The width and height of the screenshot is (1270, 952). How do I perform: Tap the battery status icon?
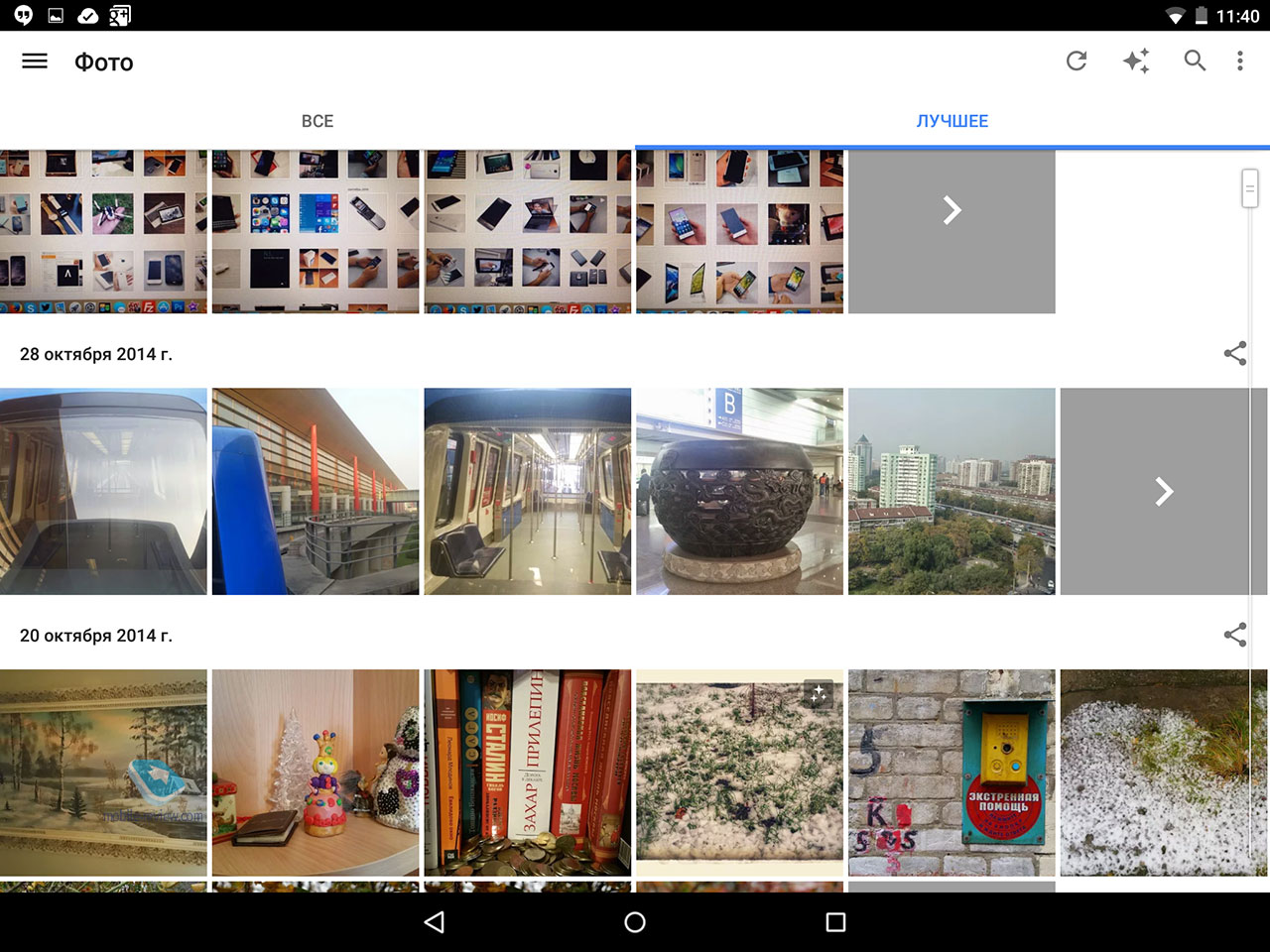point(1201,16)
